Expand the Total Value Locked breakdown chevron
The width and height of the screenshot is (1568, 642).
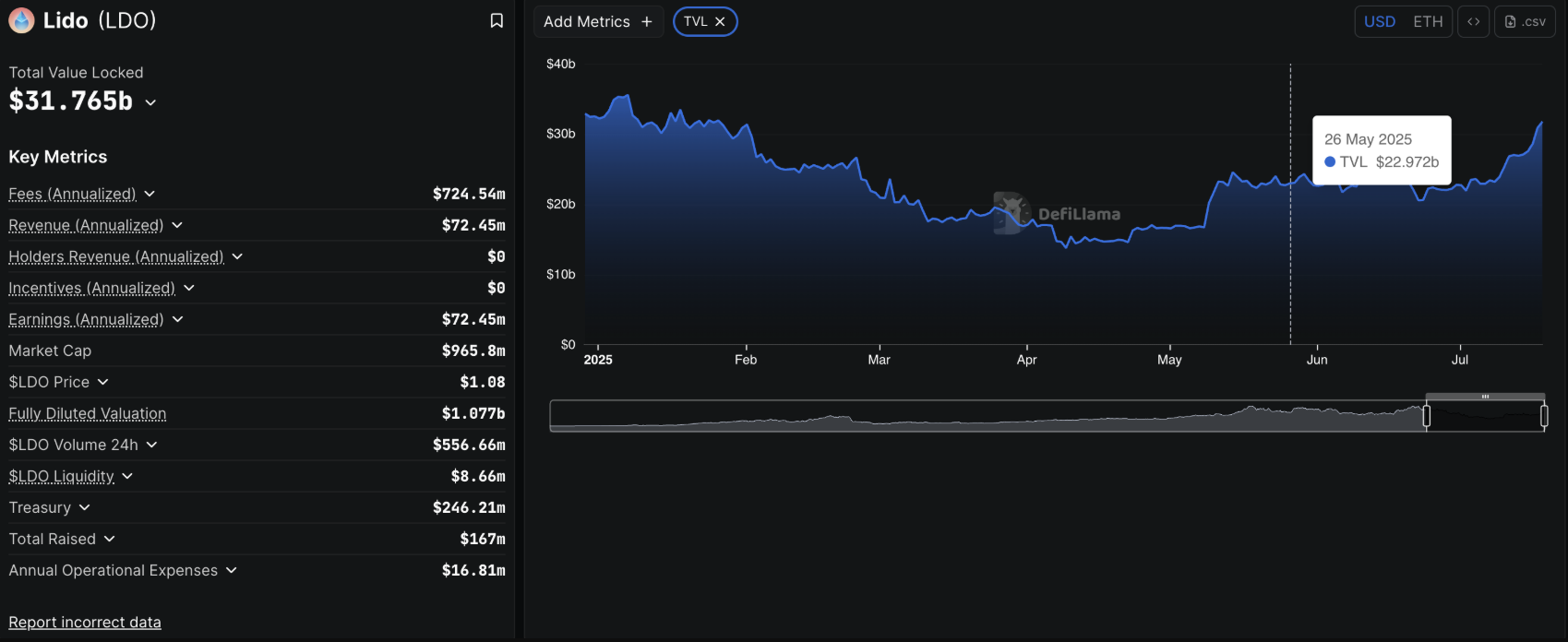(150, 102)
